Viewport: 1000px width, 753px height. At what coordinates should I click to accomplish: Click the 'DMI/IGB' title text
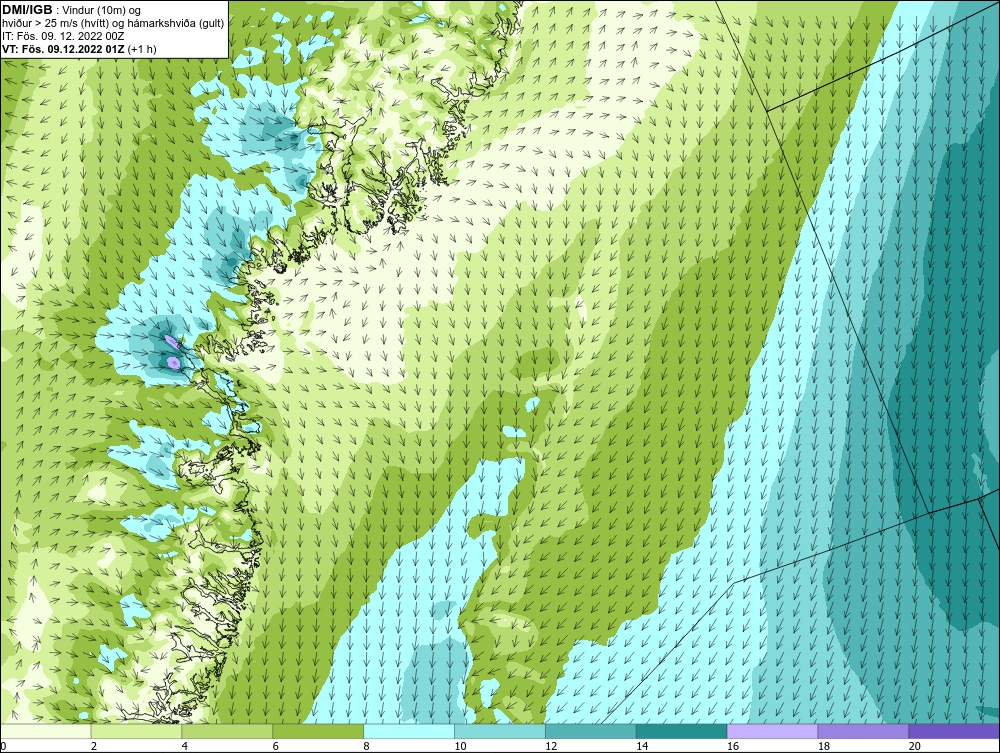27,10
